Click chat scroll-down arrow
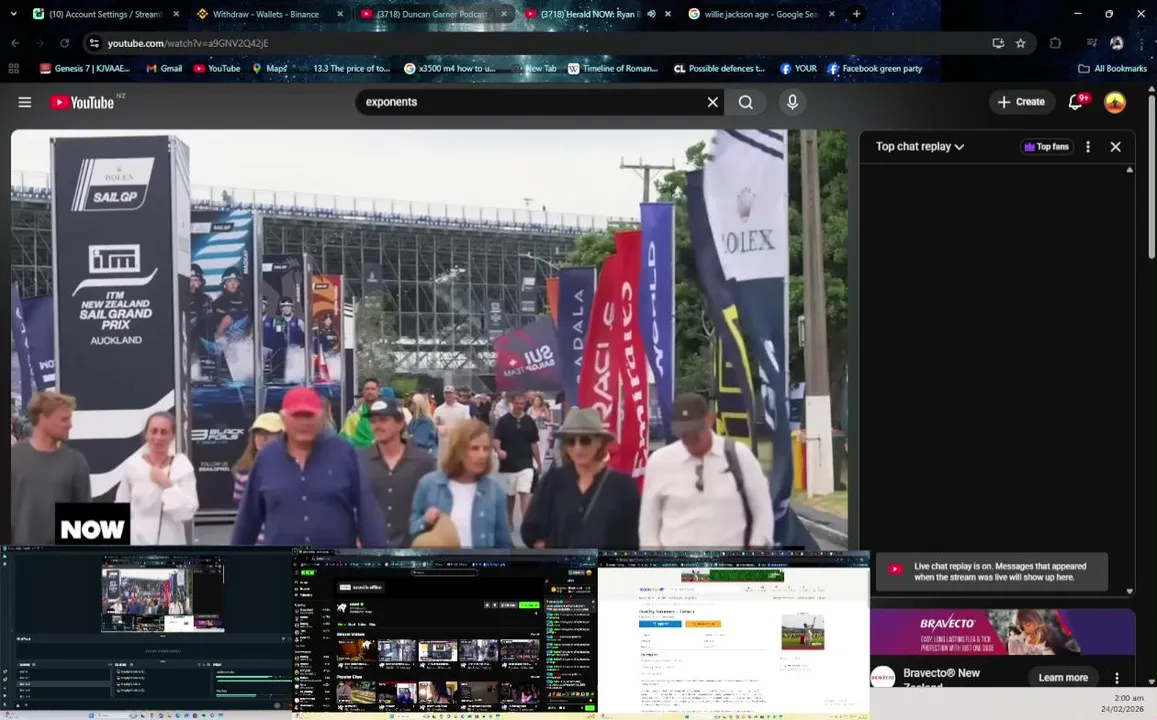The height and width of the screenshot is (720, 1157). click(1129, 592)
